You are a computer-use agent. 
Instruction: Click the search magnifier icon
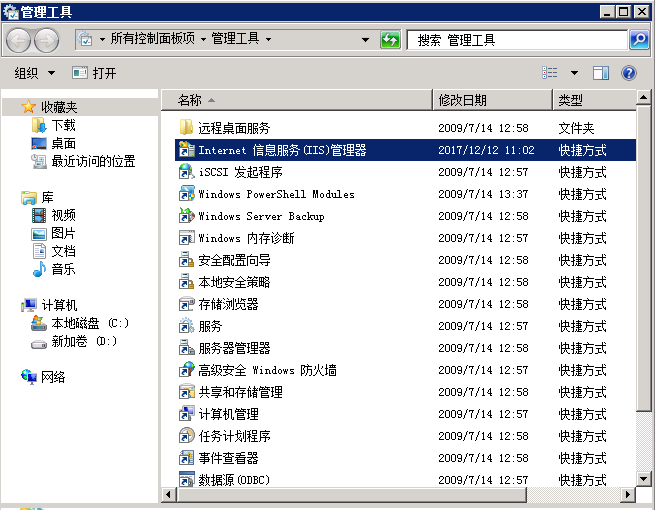coord(639,40)
